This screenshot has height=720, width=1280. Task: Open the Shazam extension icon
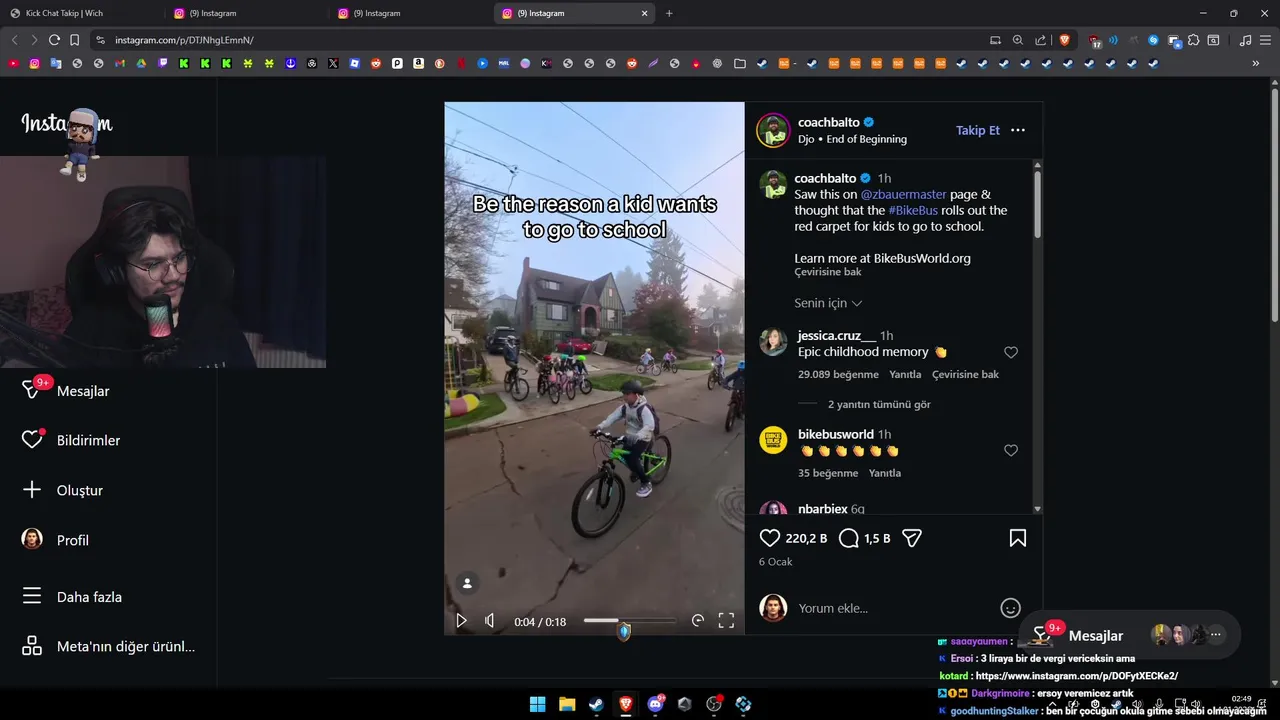point(1153,40)
